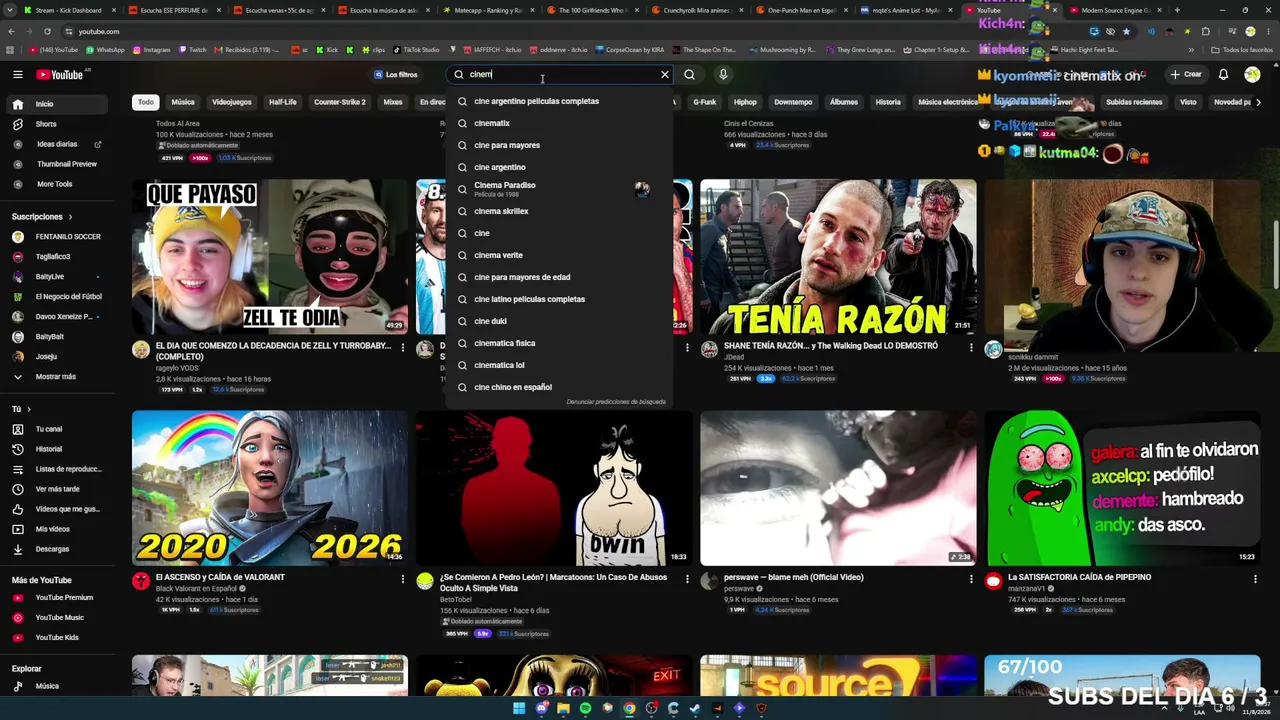Image resolution: width=1280 pixels, height=720 pixels.
Task: Go to the YouTube logo home link
Action: pyautogui.click(x=61, y=74)
